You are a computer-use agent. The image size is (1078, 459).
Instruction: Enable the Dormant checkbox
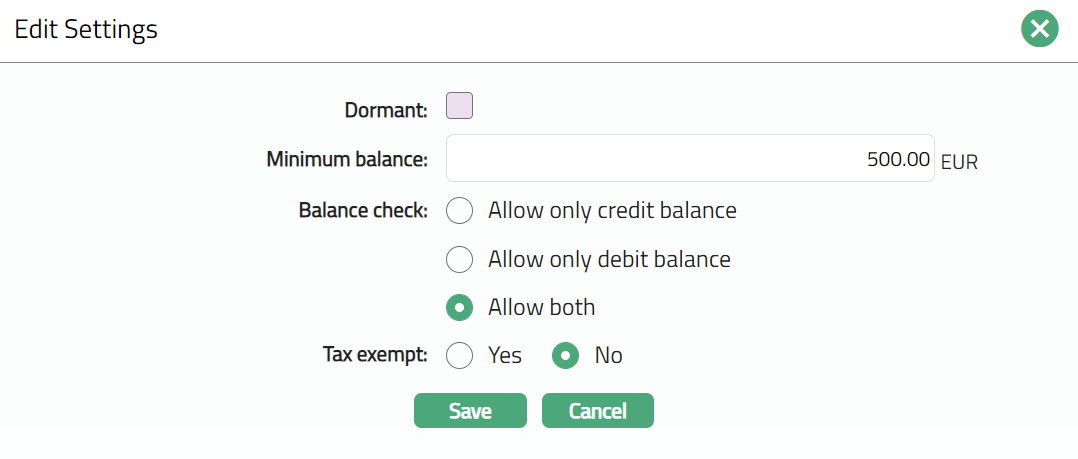coord(459,106)
